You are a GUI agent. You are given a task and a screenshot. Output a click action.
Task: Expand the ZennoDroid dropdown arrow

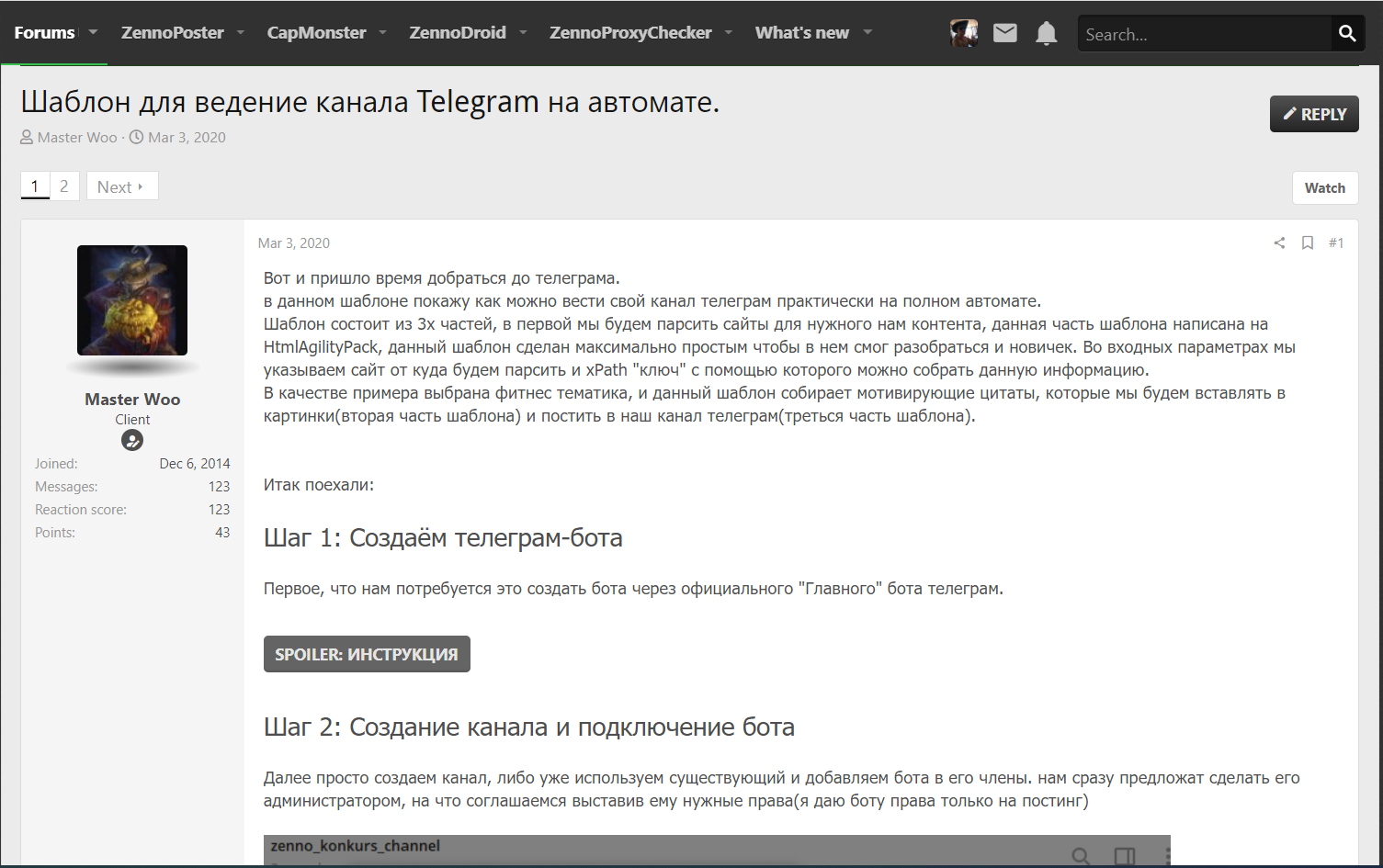pyautogui.click(x=523, y=32)
